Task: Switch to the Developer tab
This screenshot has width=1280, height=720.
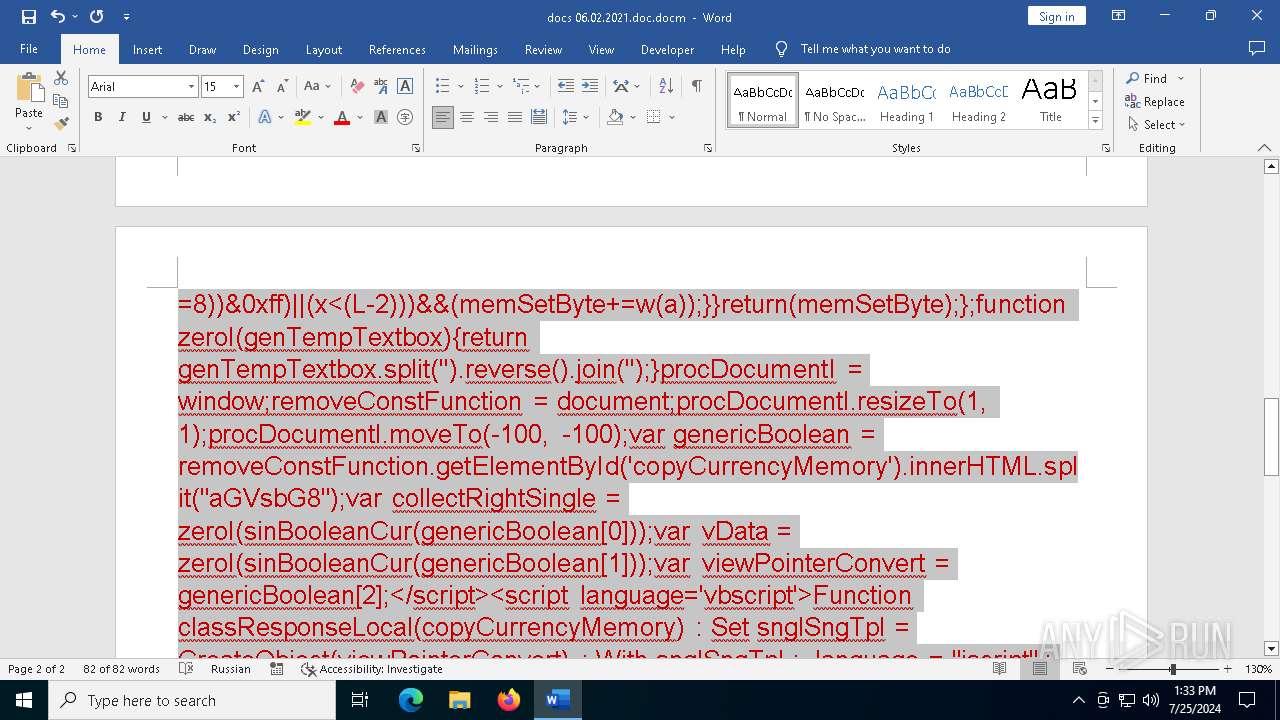Action: click(667, 49)
